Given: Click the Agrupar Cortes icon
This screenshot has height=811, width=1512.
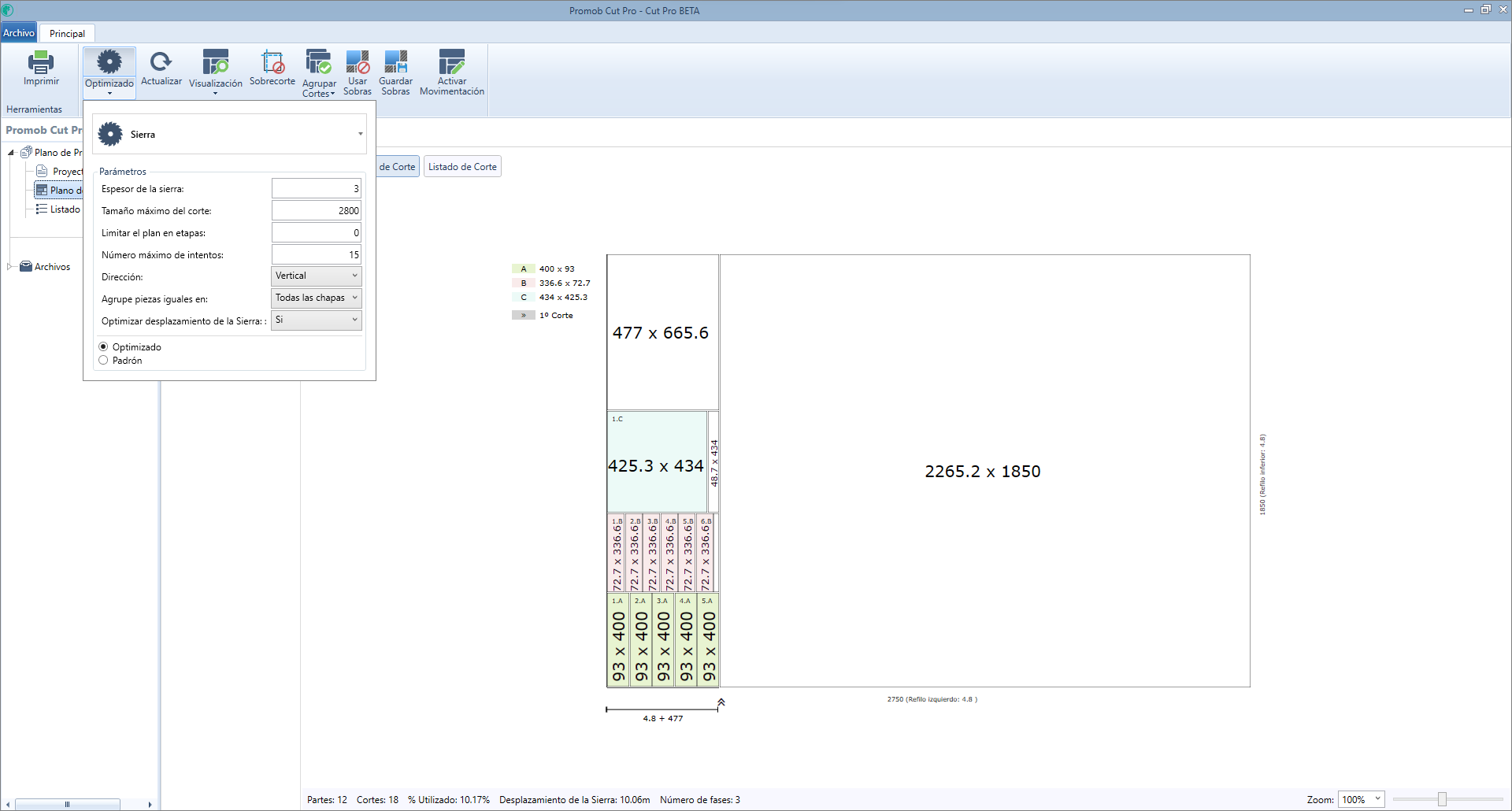Looking at the screenshot, I should [319, 62].
